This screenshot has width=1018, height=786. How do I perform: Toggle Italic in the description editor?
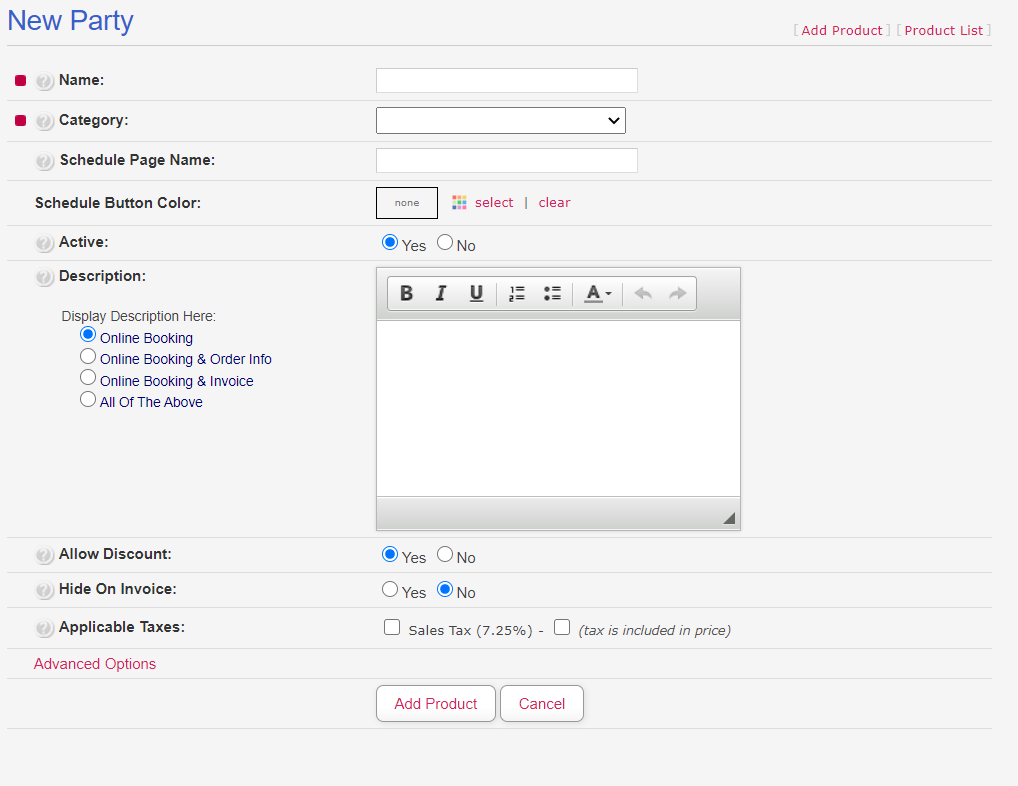pyautogui.click(x=441, y=293)
